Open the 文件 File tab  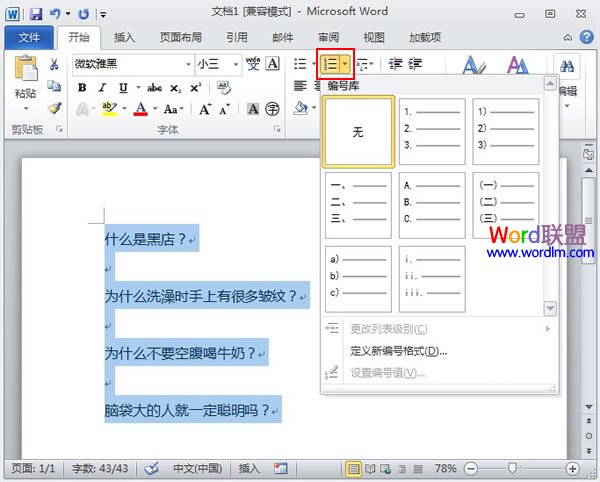pyautogui.click(x=29, y=37)
